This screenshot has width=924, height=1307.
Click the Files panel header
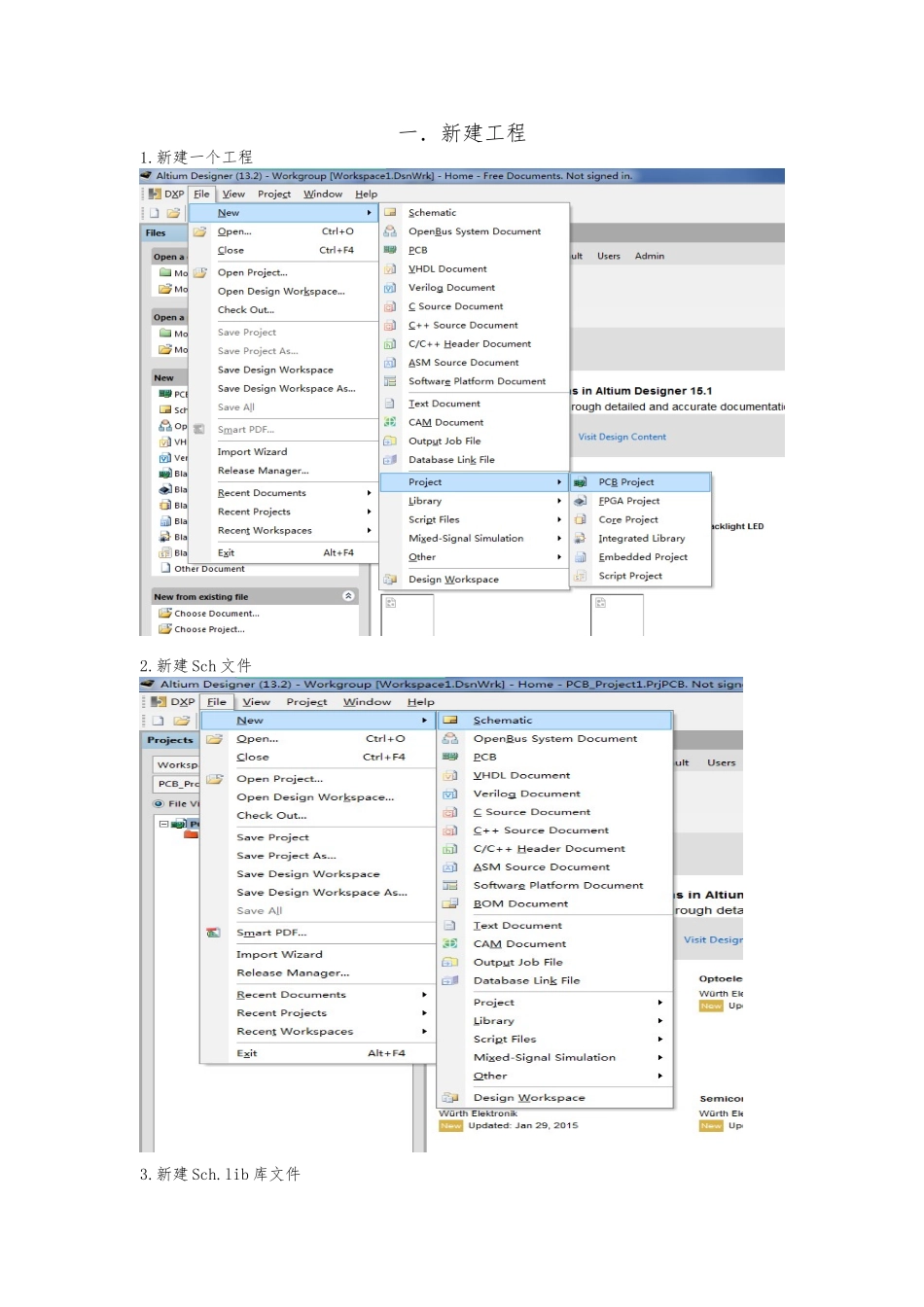(156, 233)
